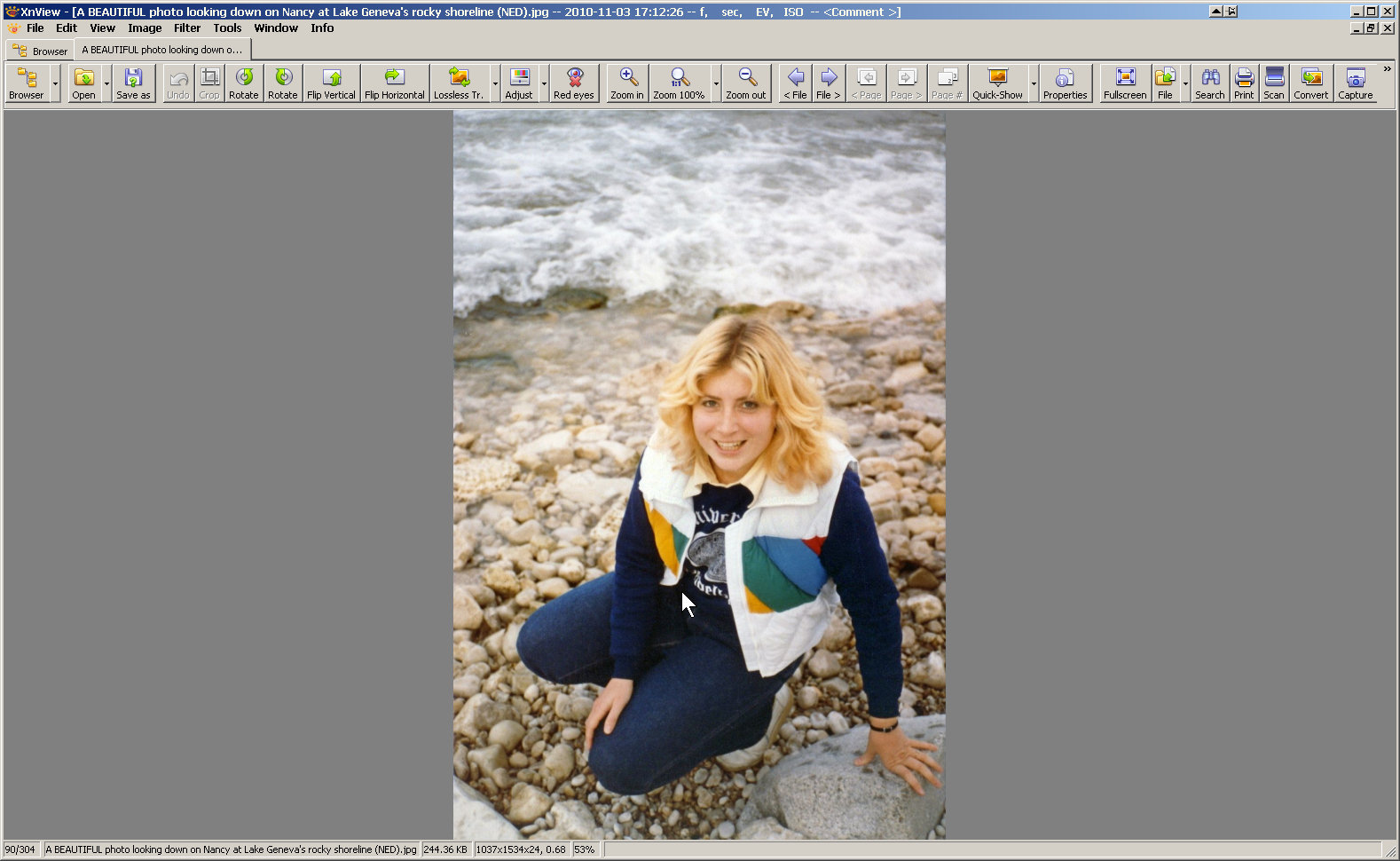Click the Print button
The height and width of the screenshot is (861, 1400).
coord(1244,83)
